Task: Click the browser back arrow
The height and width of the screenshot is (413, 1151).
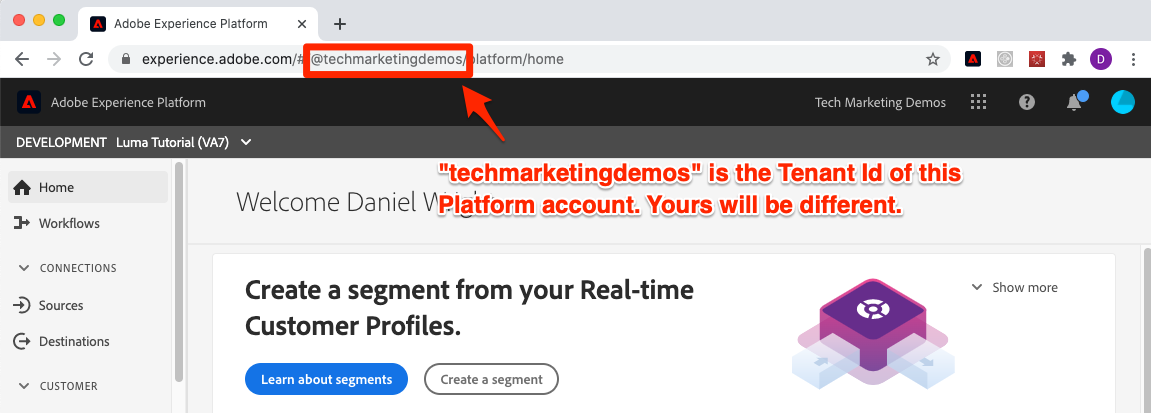Action: point(22,59)
